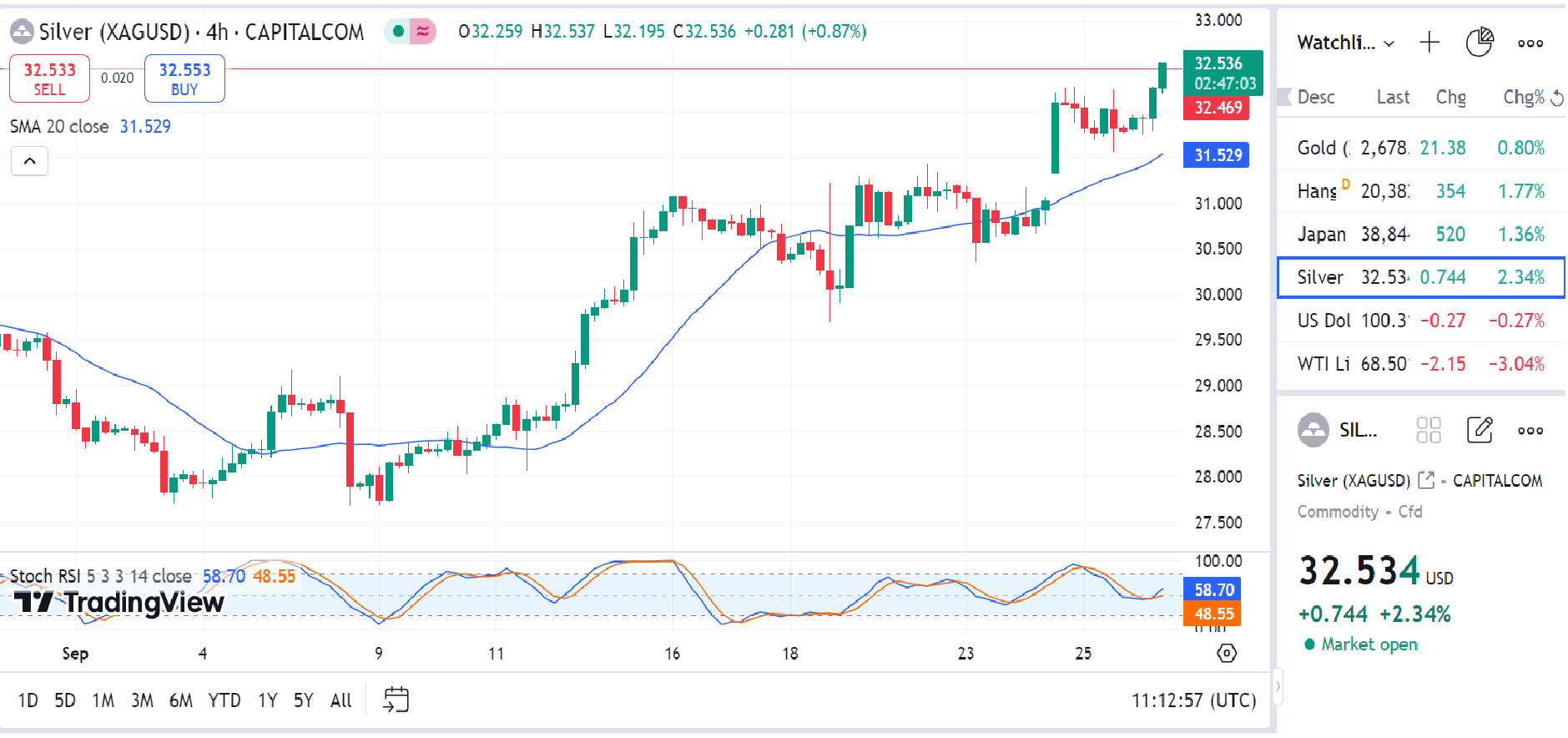Click the grid layout icon in details panel

[1428, 430]
